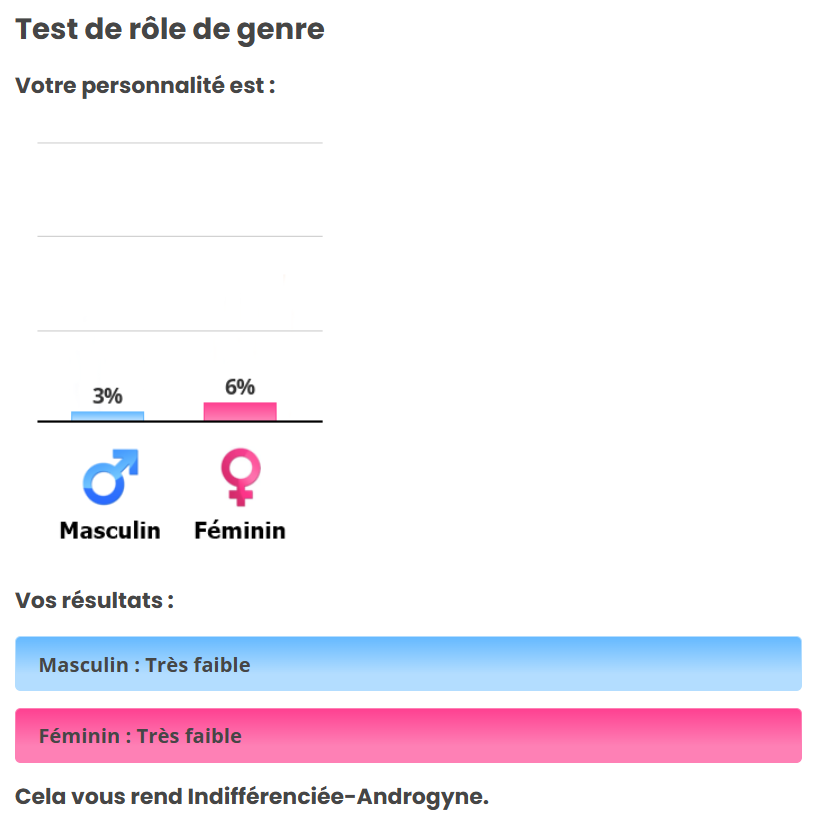Click the Féminin label under female symbol
827x821 pixels.
pos(240,530)
